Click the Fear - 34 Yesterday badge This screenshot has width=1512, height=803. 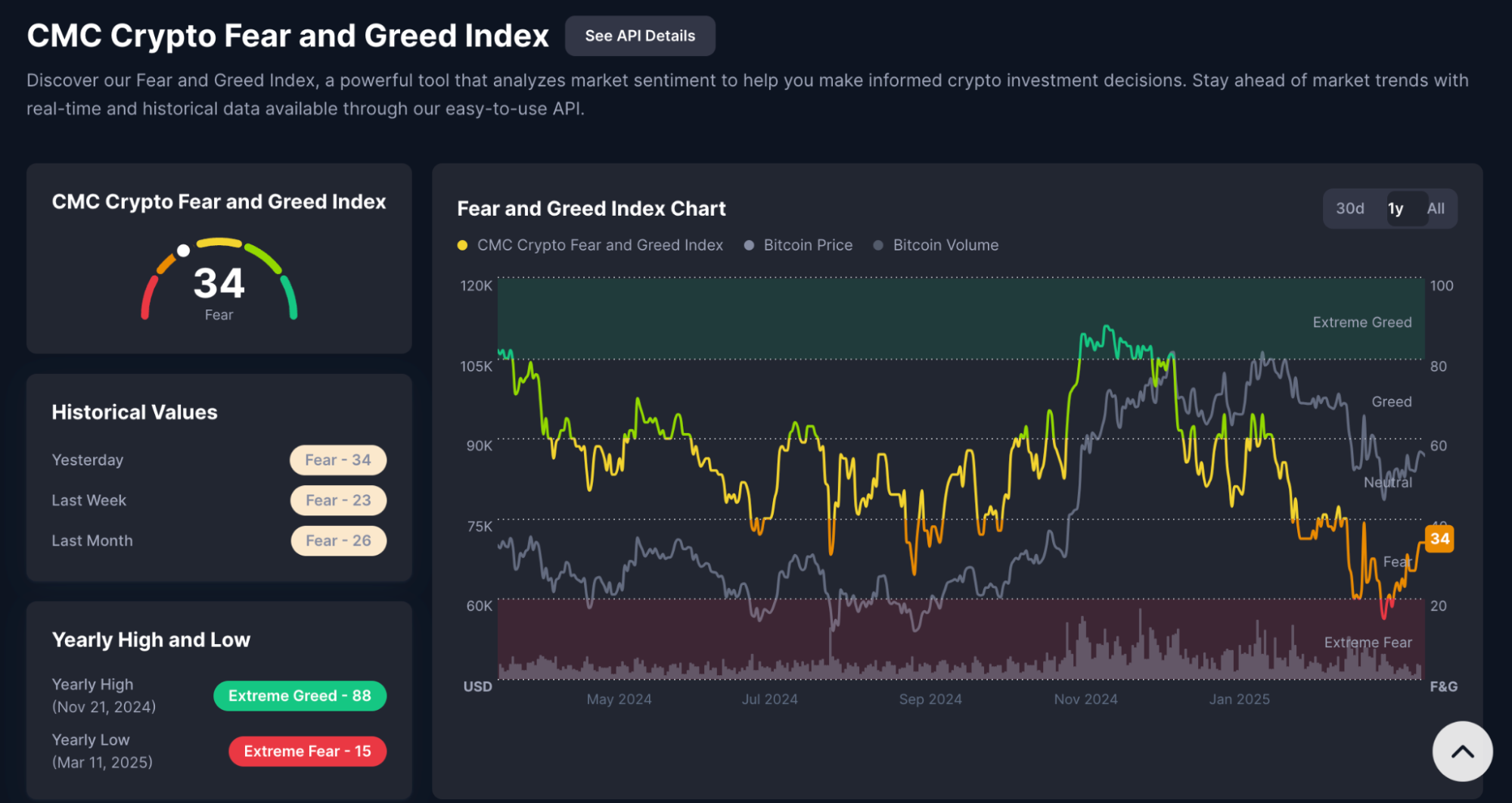tap(338, 460)
